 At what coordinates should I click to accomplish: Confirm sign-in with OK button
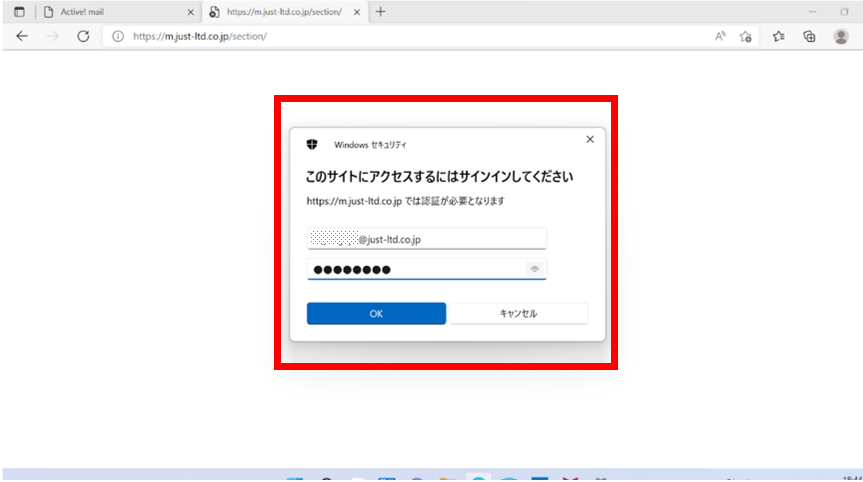(x=376, y=314)
